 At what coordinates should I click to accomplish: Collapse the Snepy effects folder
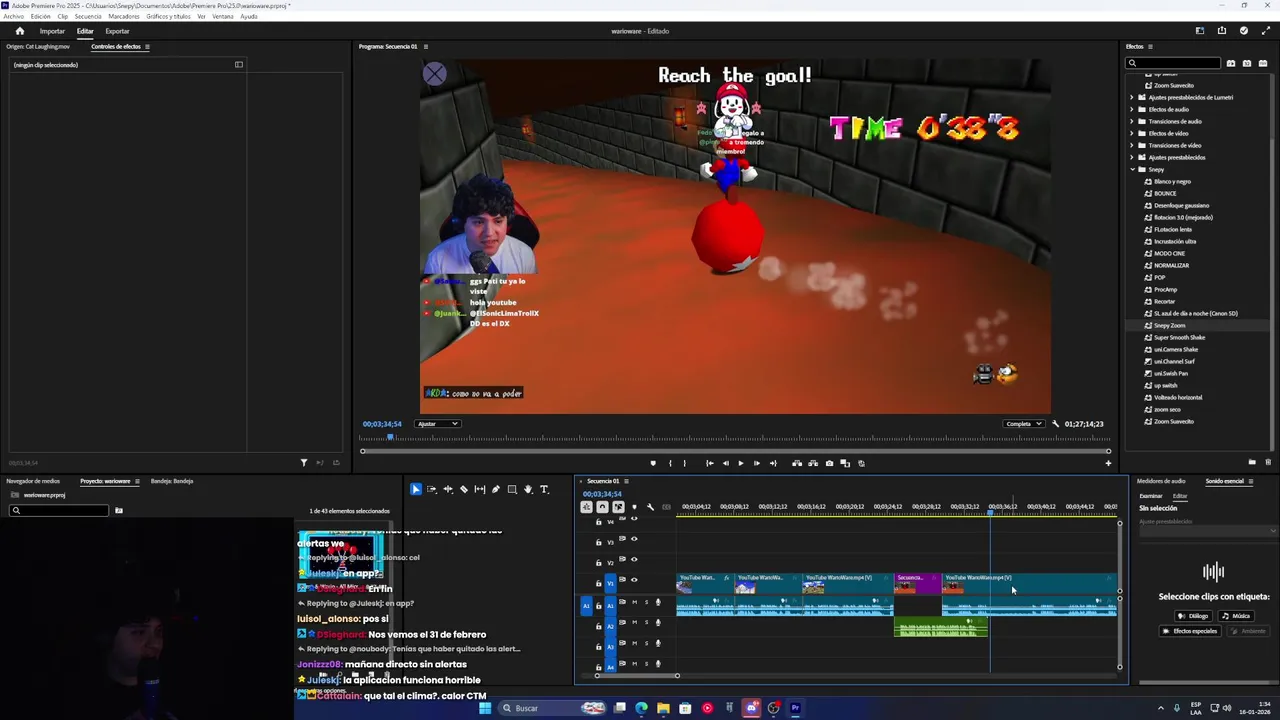coord(1132,170)
